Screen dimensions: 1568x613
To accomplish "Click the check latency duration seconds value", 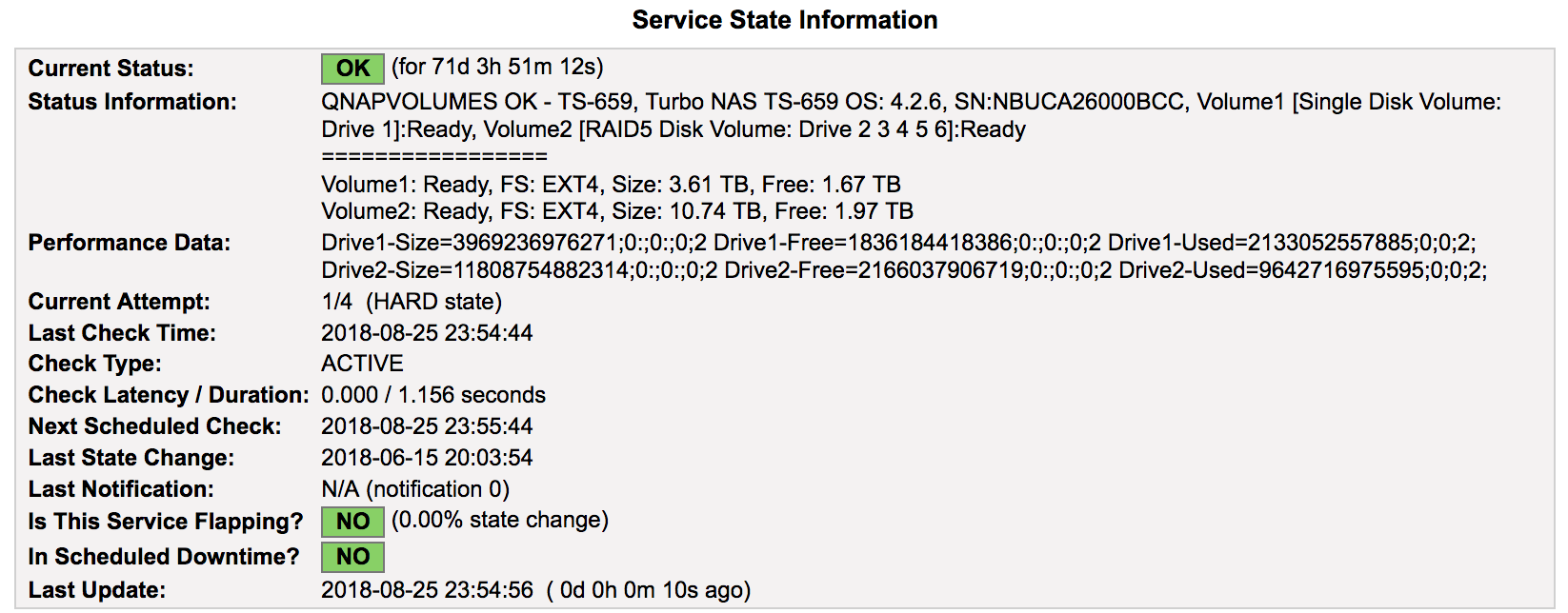I will point(433,395).
